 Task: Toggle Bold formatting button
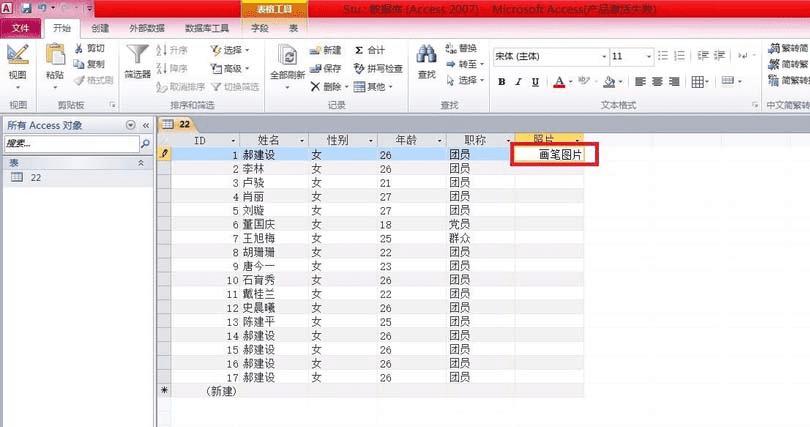pyautogui.click(x=502, y=82)
